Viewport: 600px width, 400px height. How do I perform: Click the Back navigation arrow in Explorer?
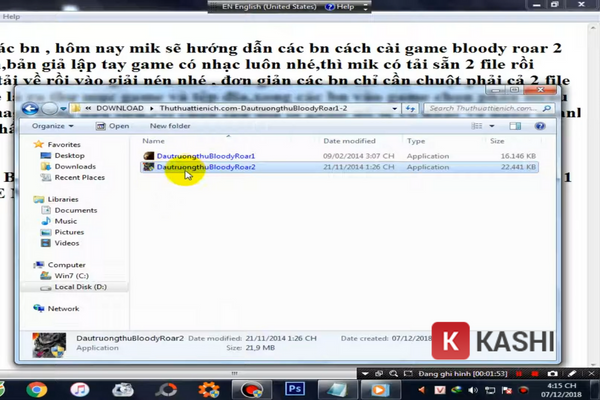(32, 106)
